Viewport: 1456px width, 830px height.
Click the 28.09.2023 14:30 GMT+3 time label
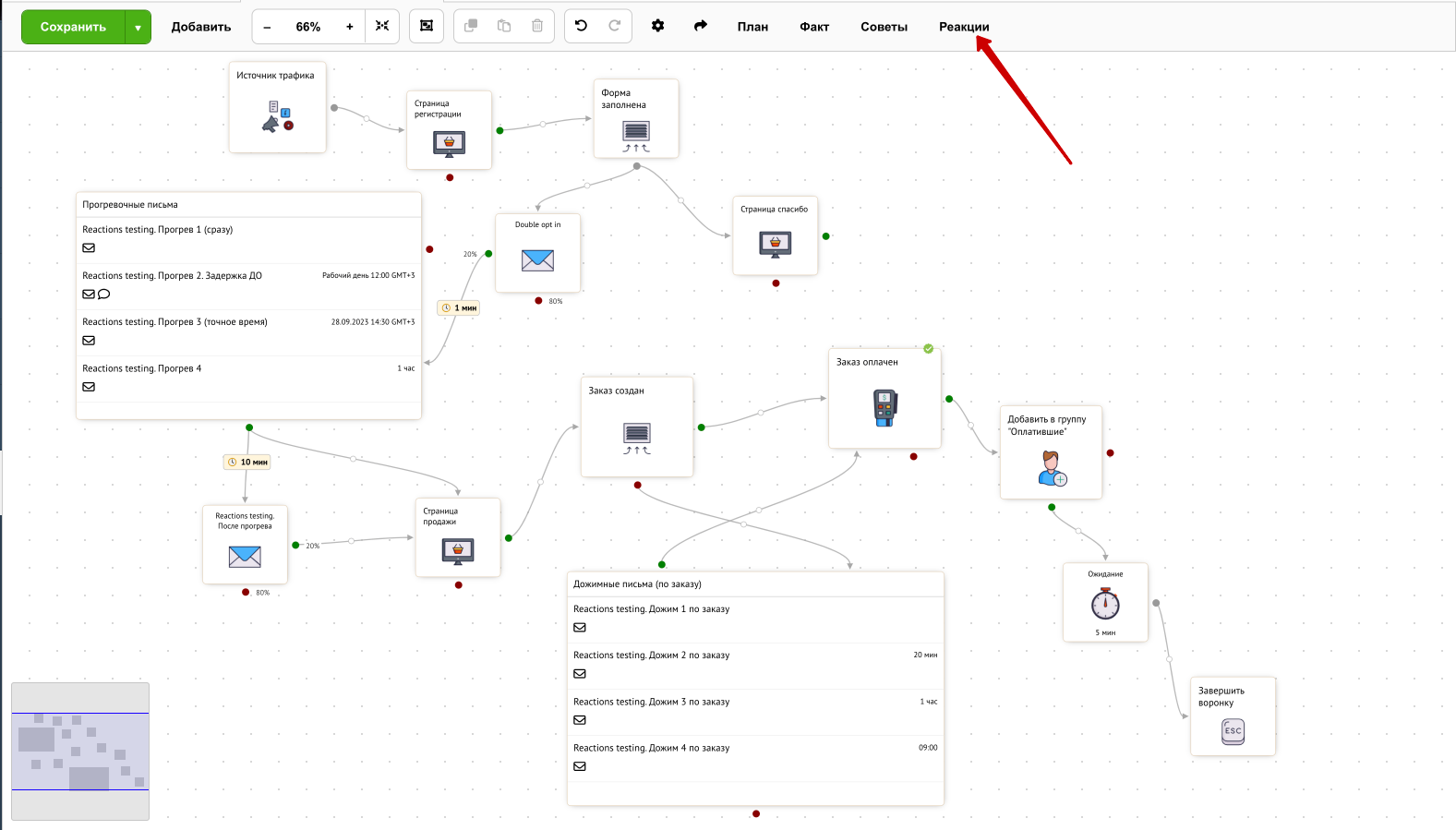pyautogui.click(x=373, y=322)
